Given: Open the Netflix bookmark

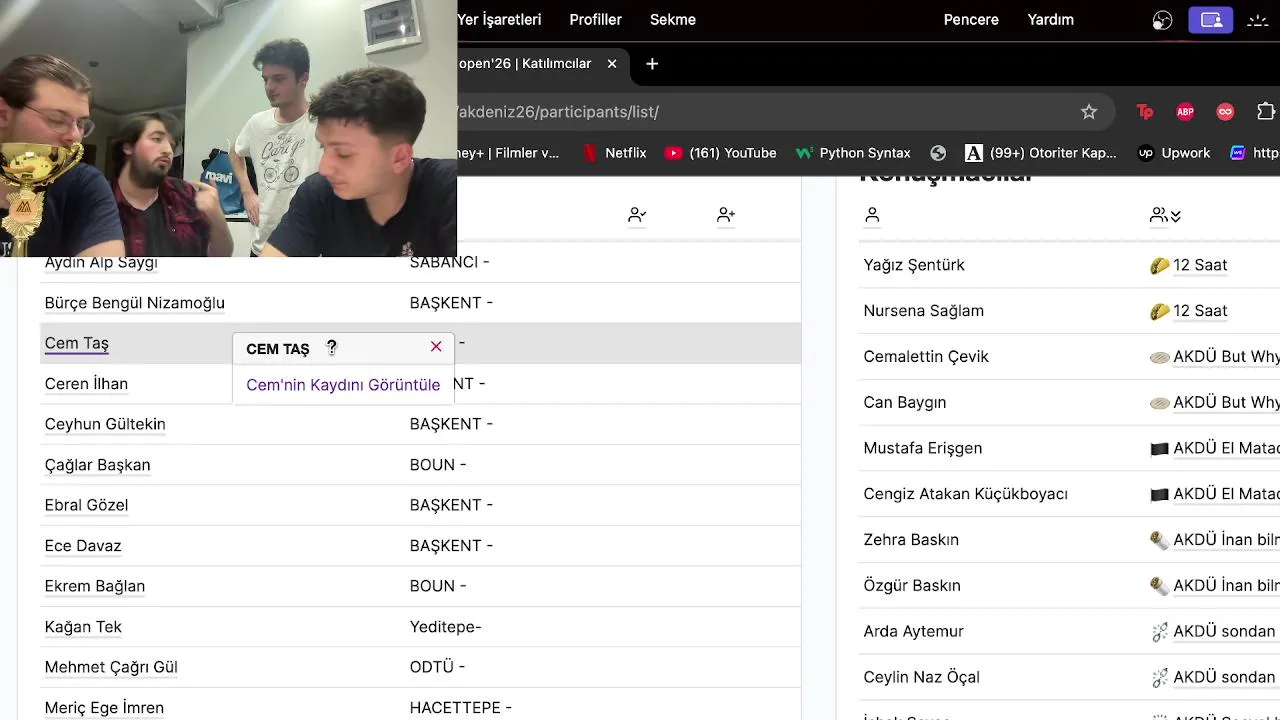Looking at the screenshot, I should (615, 153).
